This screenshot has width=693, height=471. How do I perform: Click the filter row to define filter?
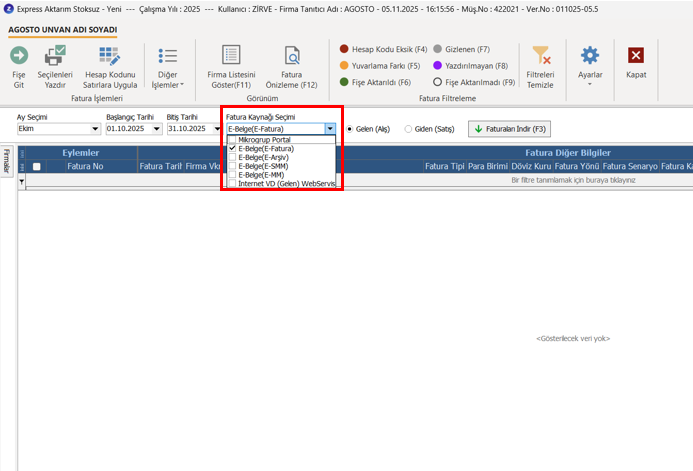pyautogui.click(x=573, y=180)
